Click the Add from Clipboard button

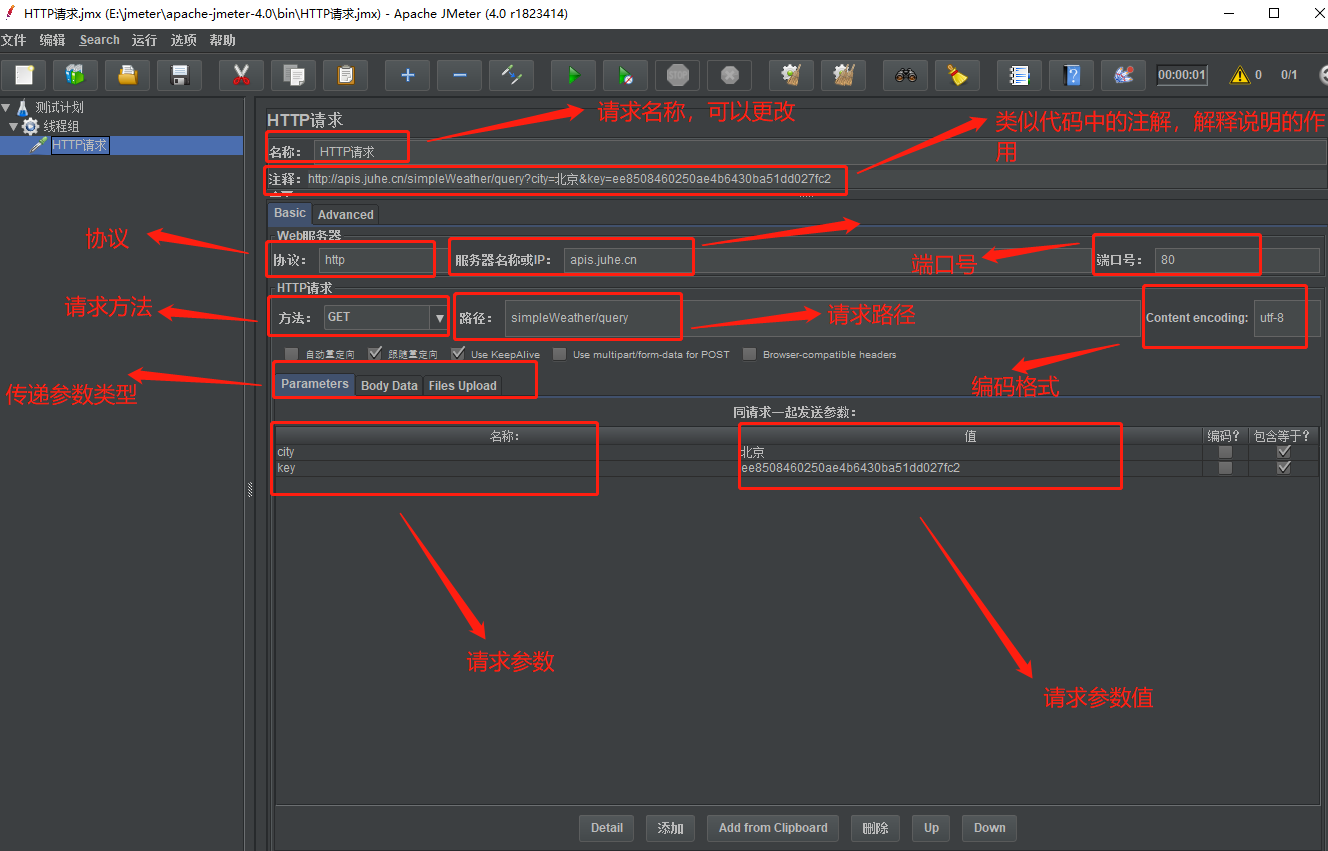click(773, 828)
